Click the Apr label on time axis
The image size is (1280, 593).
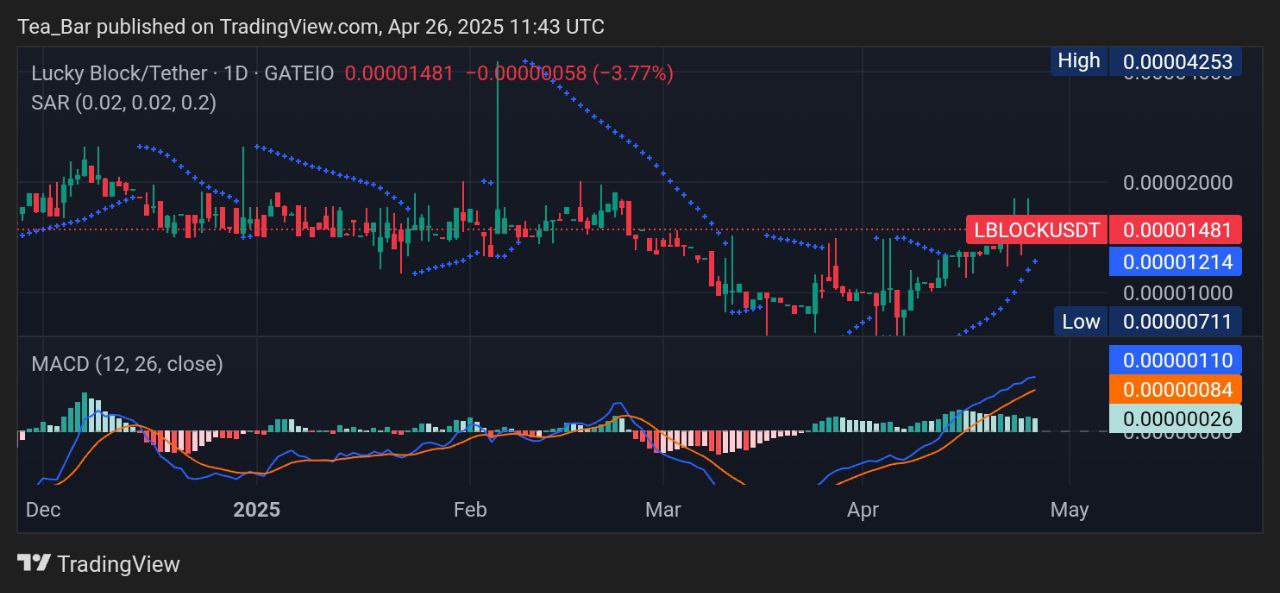(862, 510)
